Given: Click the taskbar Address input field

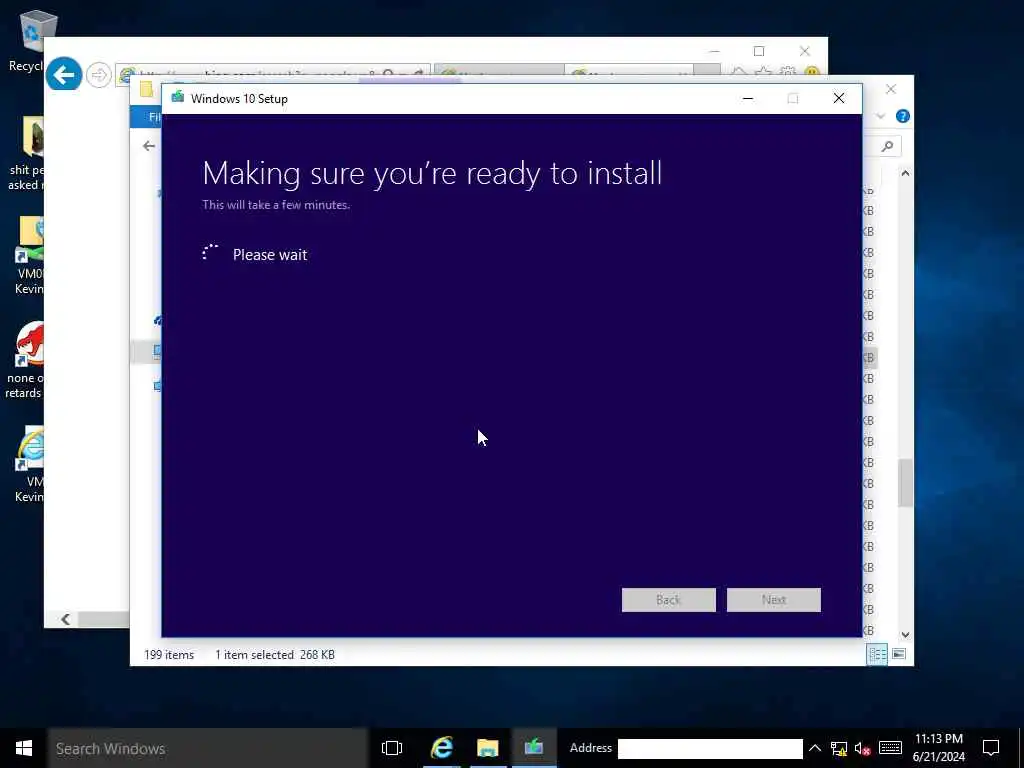Looking at the screenshot, I should pyautogui.click(x=710, y=748).
